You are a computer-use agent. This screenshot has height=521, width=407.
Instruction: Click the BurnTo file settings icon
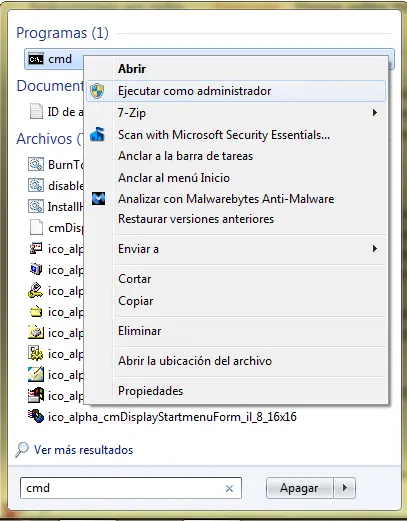coord(36,164)
